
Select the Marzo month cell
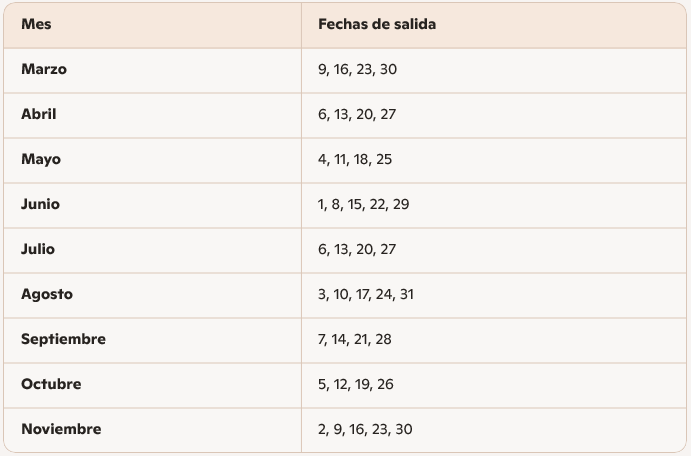pos(44,70)
